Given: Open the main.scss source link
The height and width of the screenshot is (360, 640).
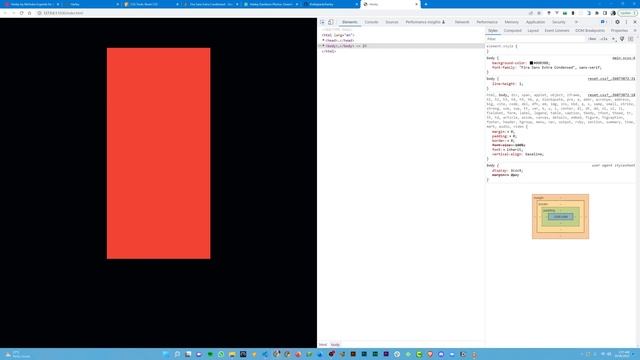Looking at the screenshot, I should (623, 58).
